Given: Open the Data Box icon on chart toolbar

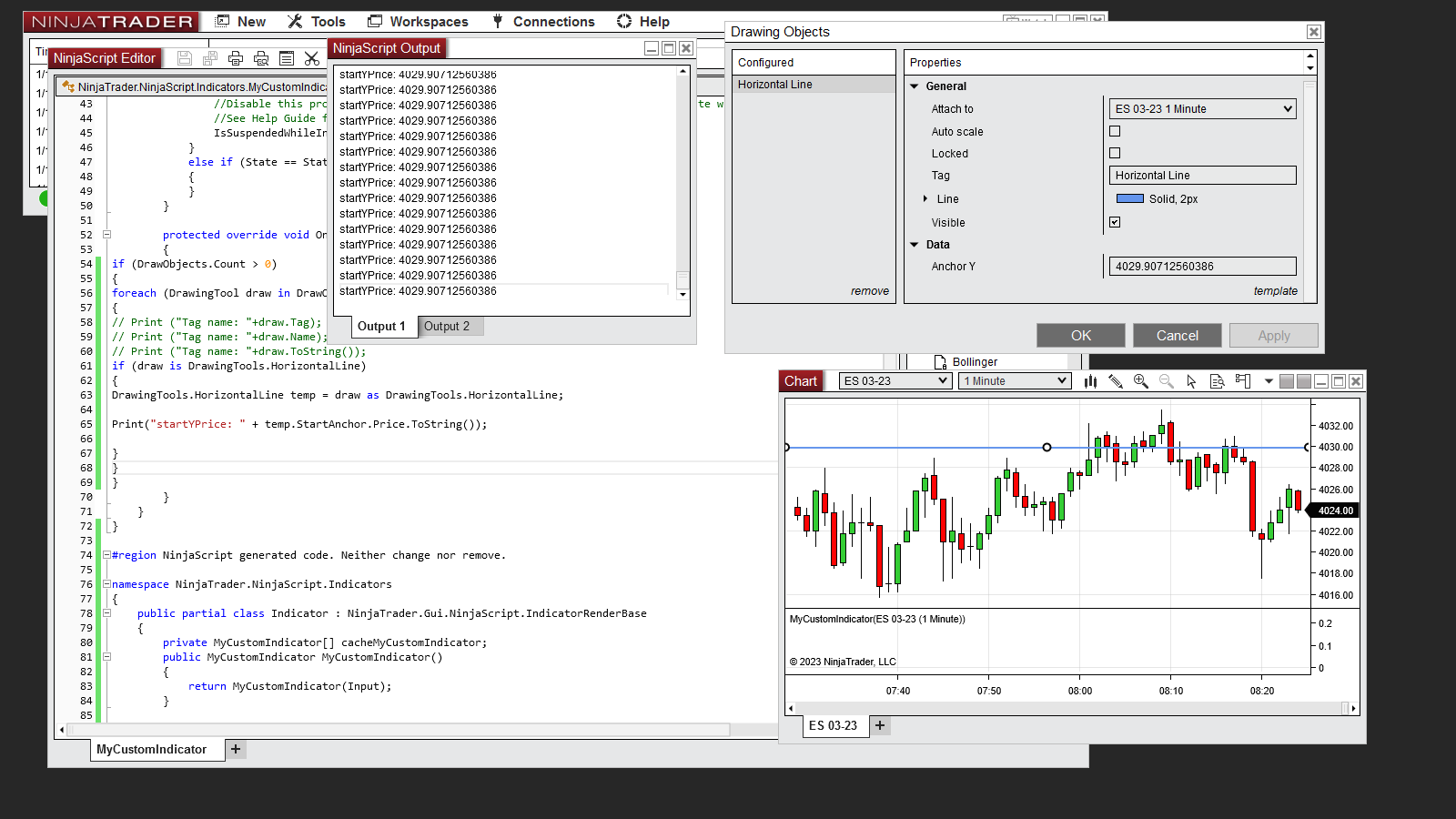Looking at the screenshot, I should (x=1218, y=381).
